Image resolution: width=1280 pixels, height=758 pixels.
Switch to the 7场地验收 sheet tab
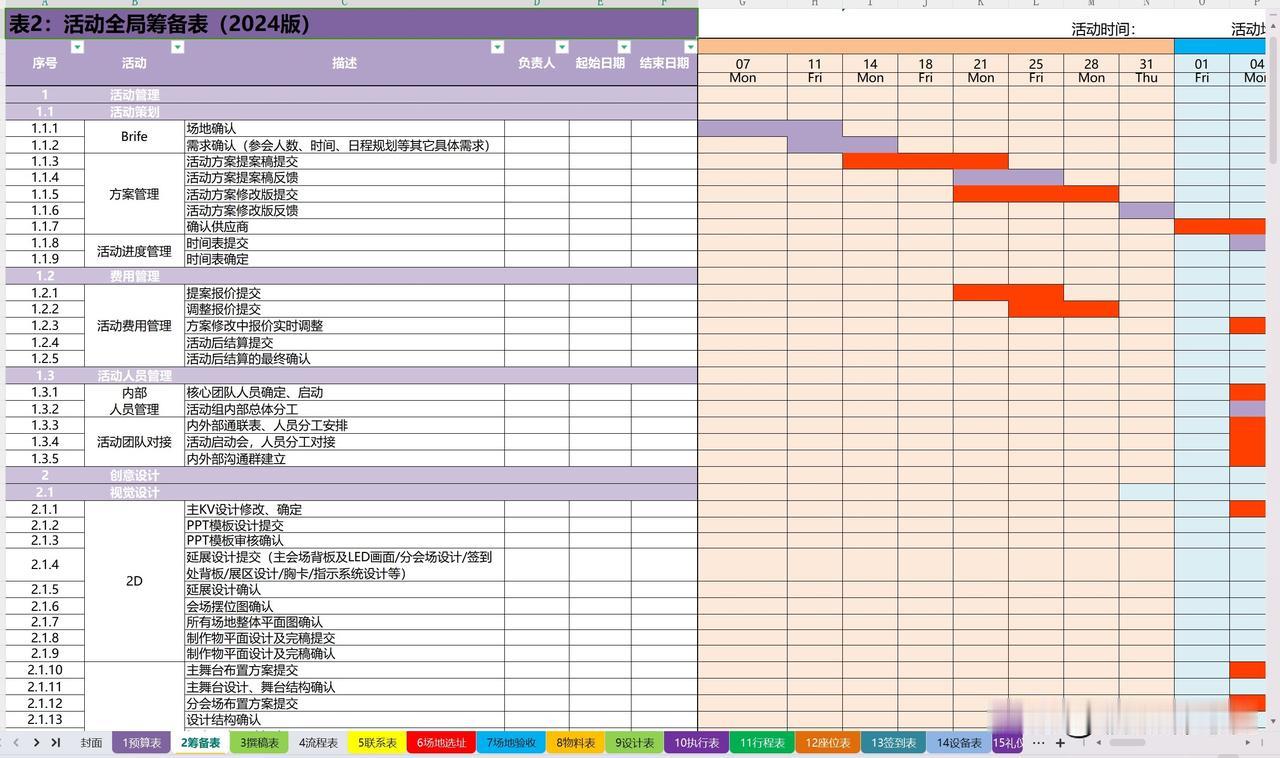pos(511,743)
